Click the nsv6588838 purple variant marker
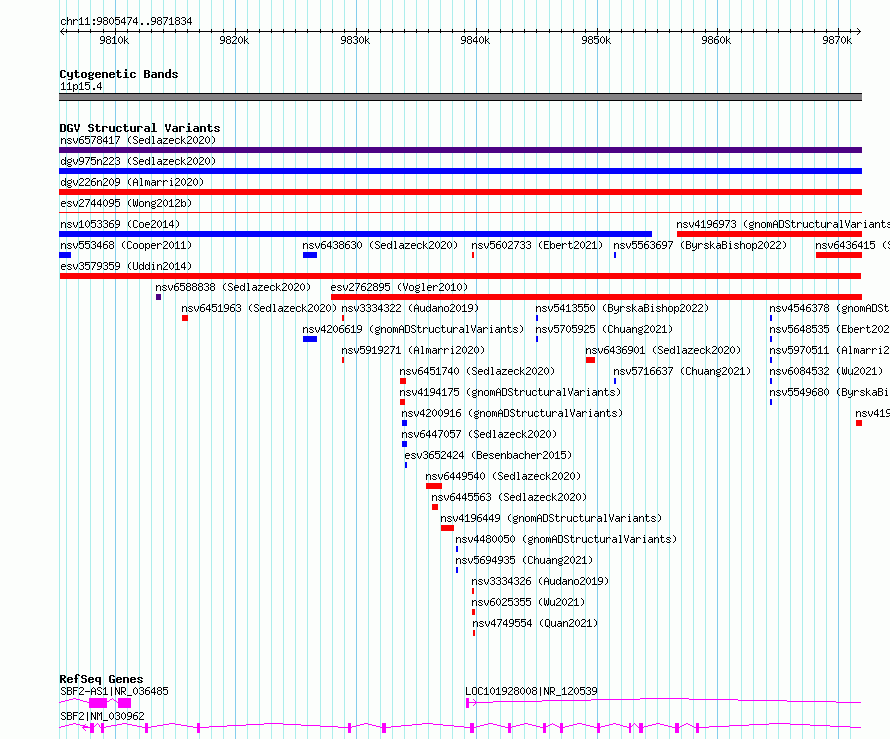 pos(158,297)
